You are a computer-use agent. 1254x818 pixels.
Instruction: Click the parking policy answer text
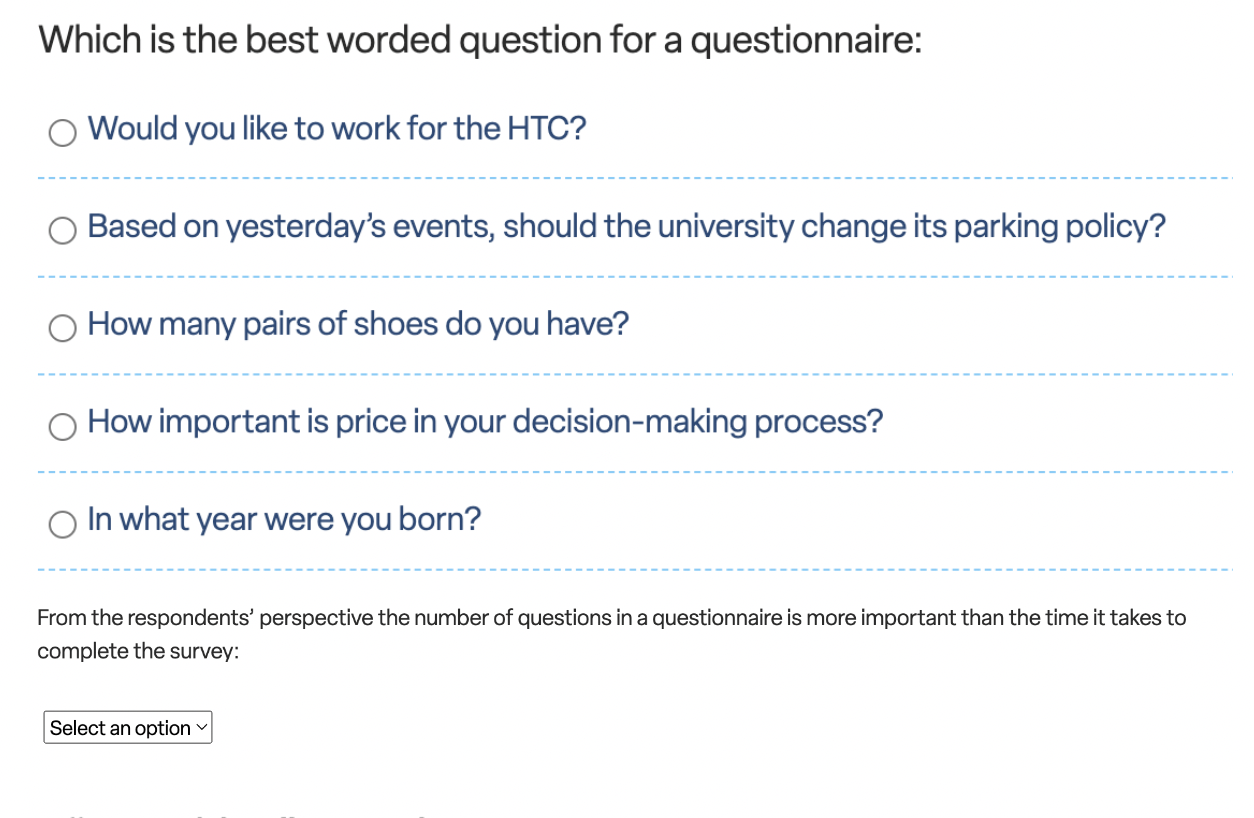[x=626, y=226]
